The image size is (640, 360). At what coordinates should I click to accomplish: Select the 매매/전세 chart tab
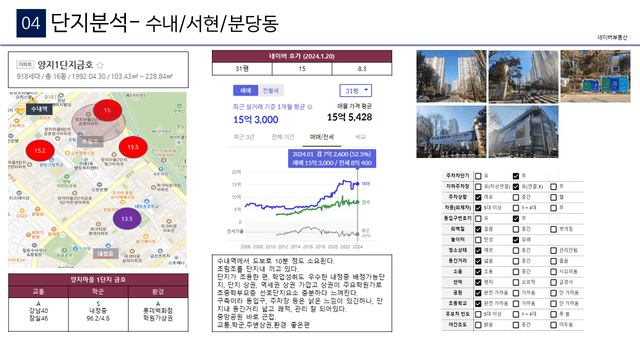322,137
